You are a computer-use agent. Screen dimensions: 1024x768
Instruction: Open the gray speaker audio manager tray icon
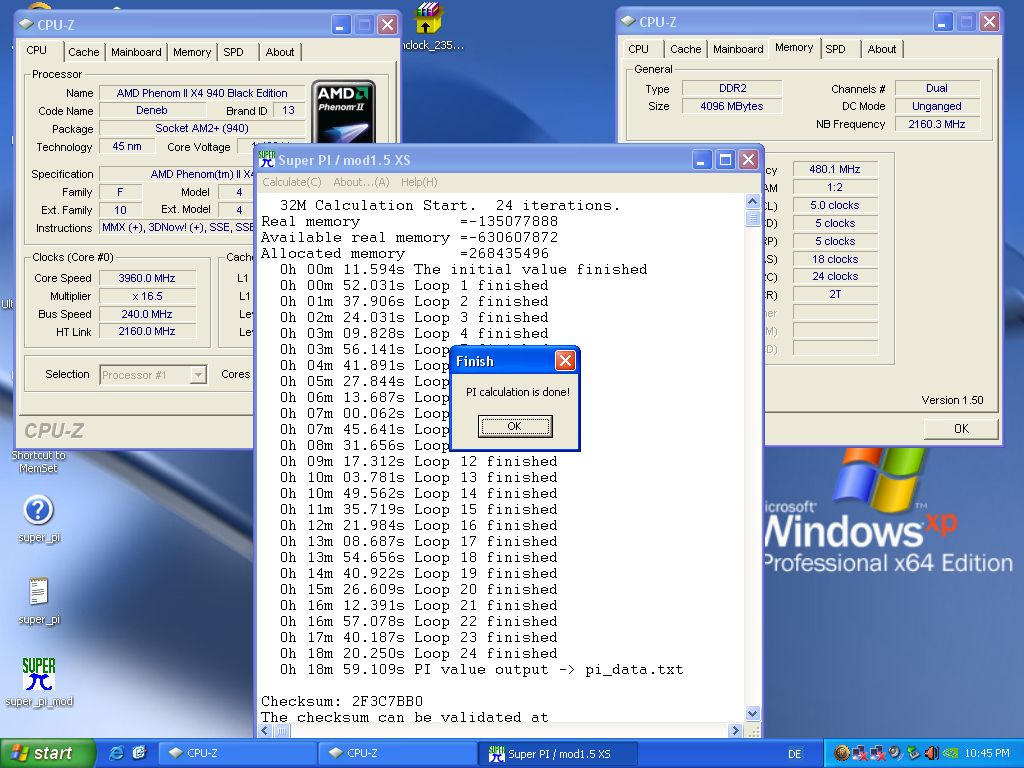tap(895, 754)
